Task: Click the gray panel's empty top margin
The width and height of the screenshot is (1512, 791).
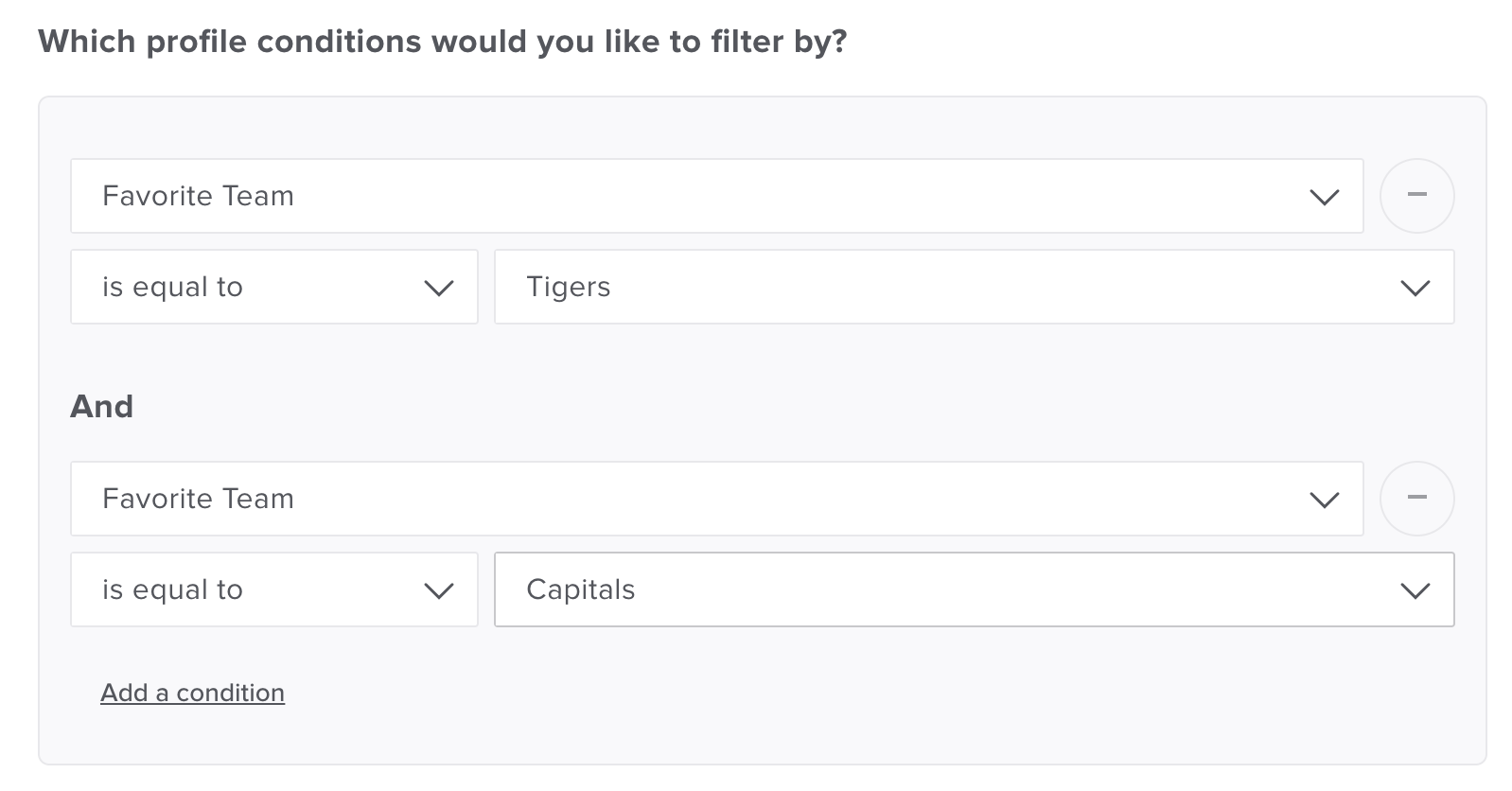Action: [757, 127]
